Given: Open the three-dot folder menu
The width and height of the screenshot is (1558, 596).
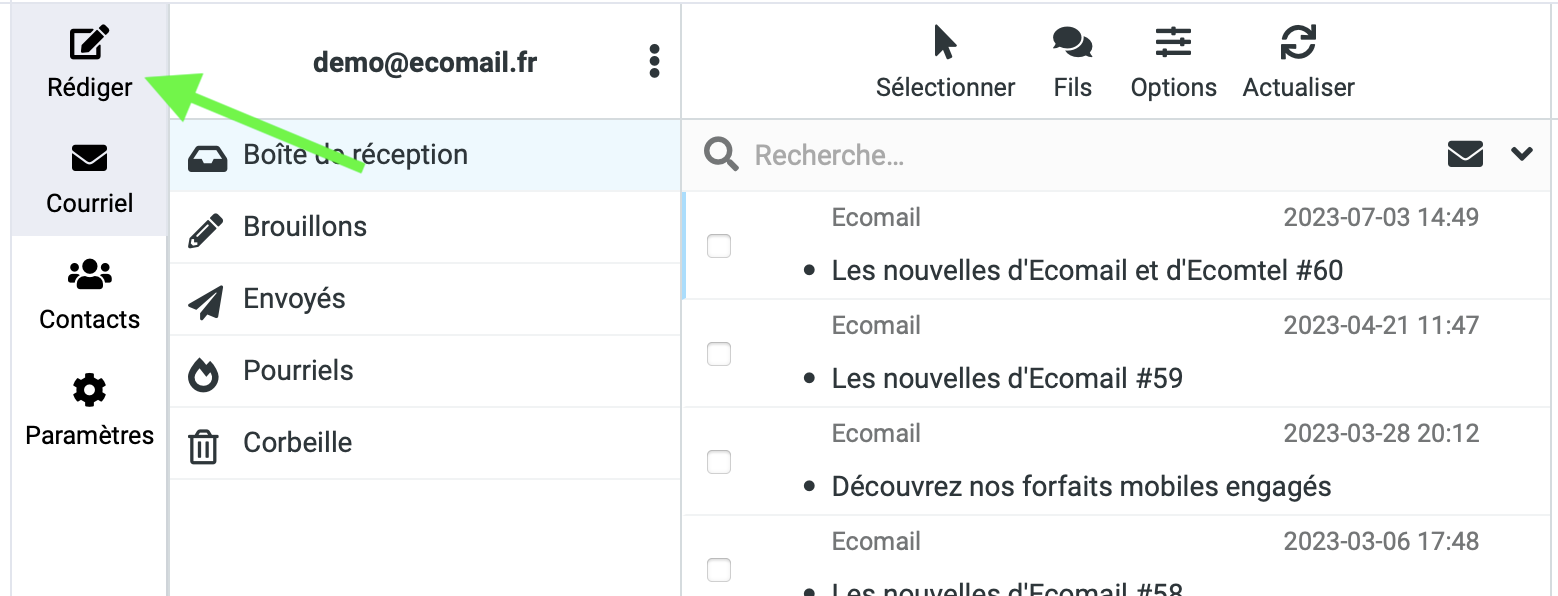Looking at the screenshot, I should click(655, 61).
